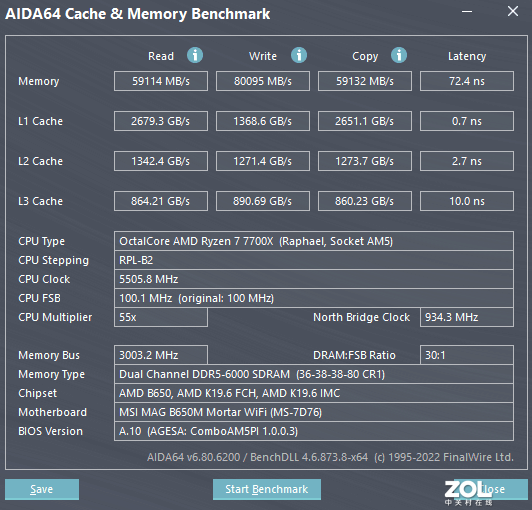532x510 pixels.
Task: Click the Save button
Action: click(42, 489)
